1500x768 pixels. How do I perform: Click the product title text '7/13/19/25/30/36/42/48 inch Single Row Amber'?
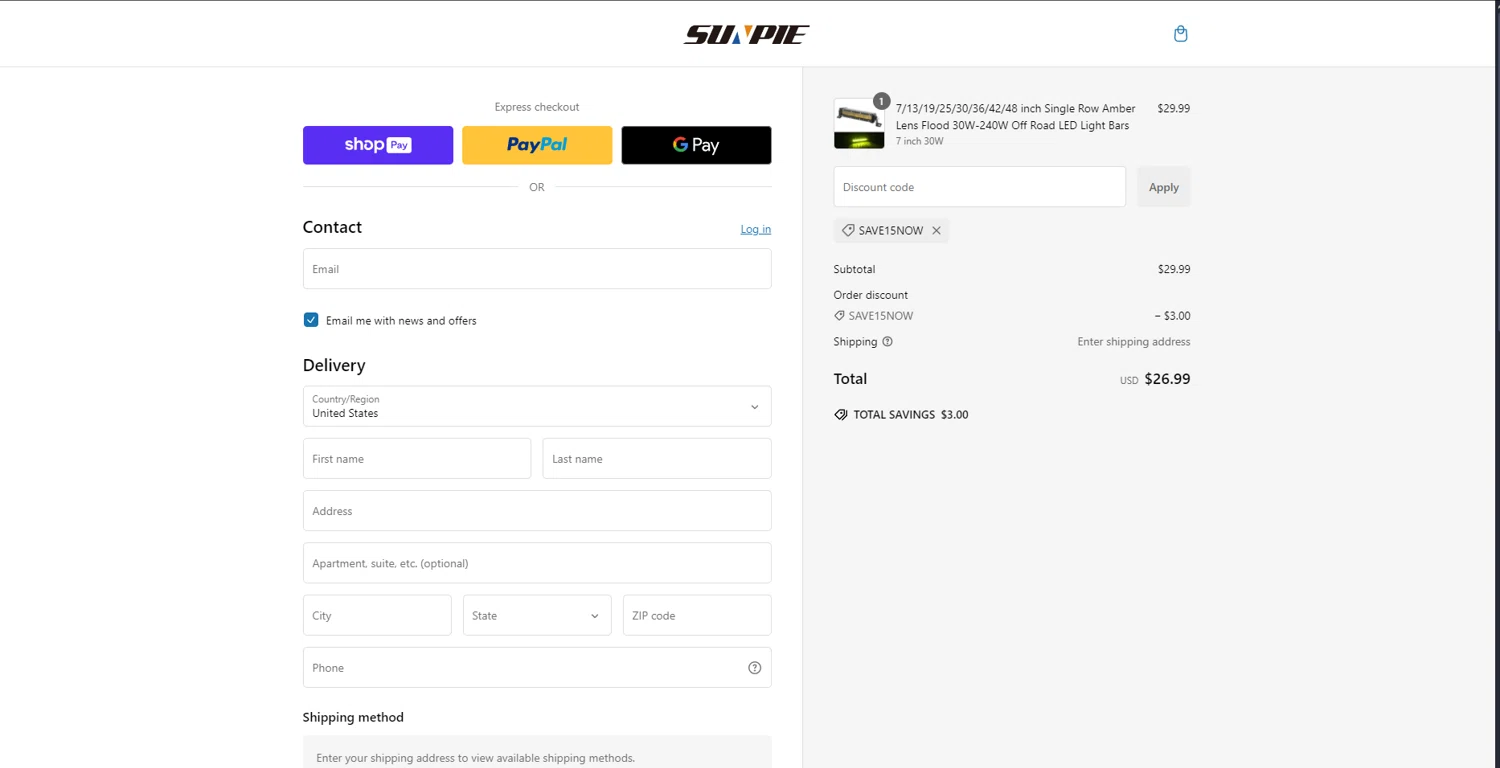[x=1015, y=109]
